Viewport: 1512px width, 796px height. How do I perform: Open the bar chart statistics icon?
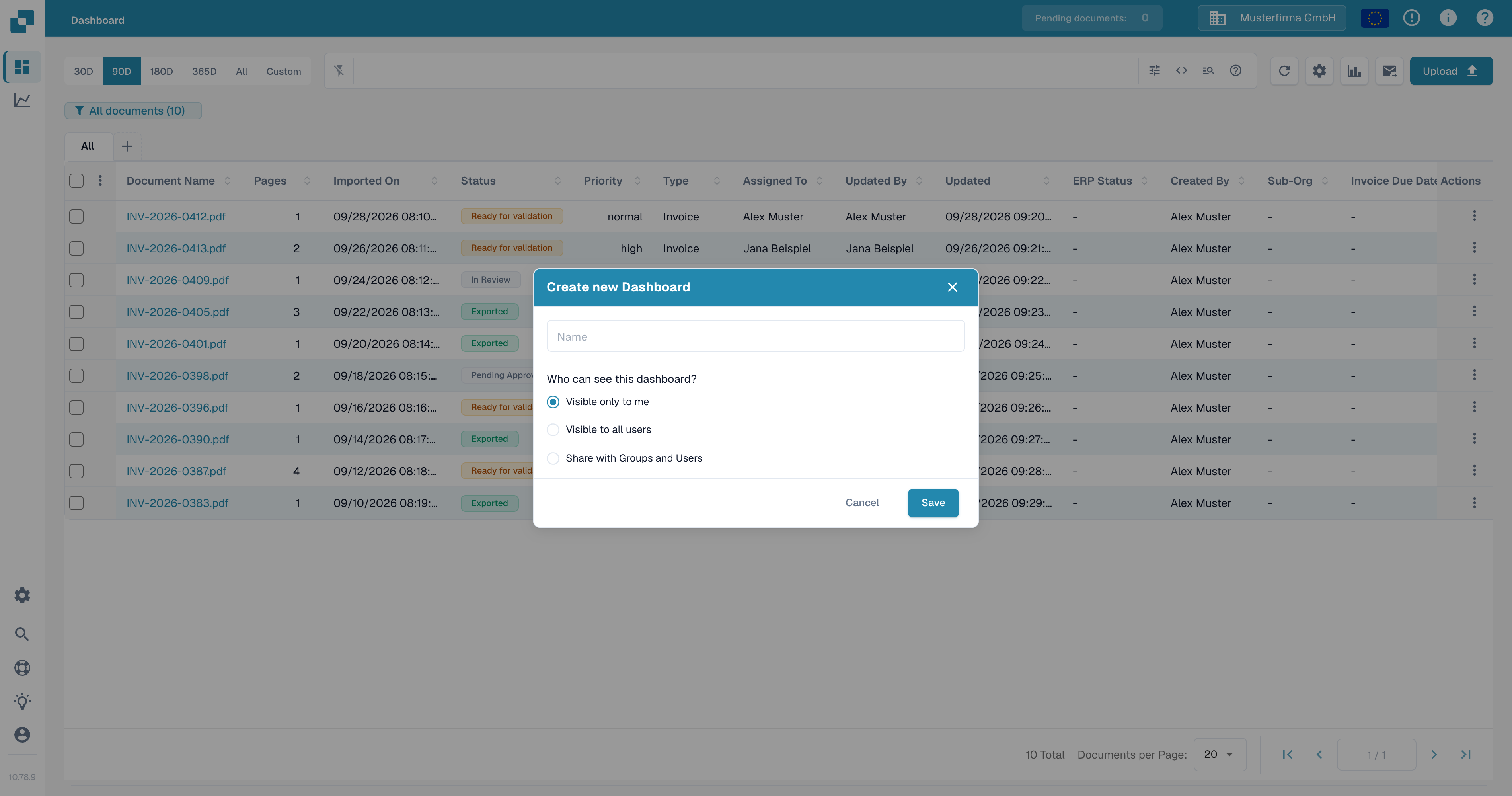tap(1354, 71)
